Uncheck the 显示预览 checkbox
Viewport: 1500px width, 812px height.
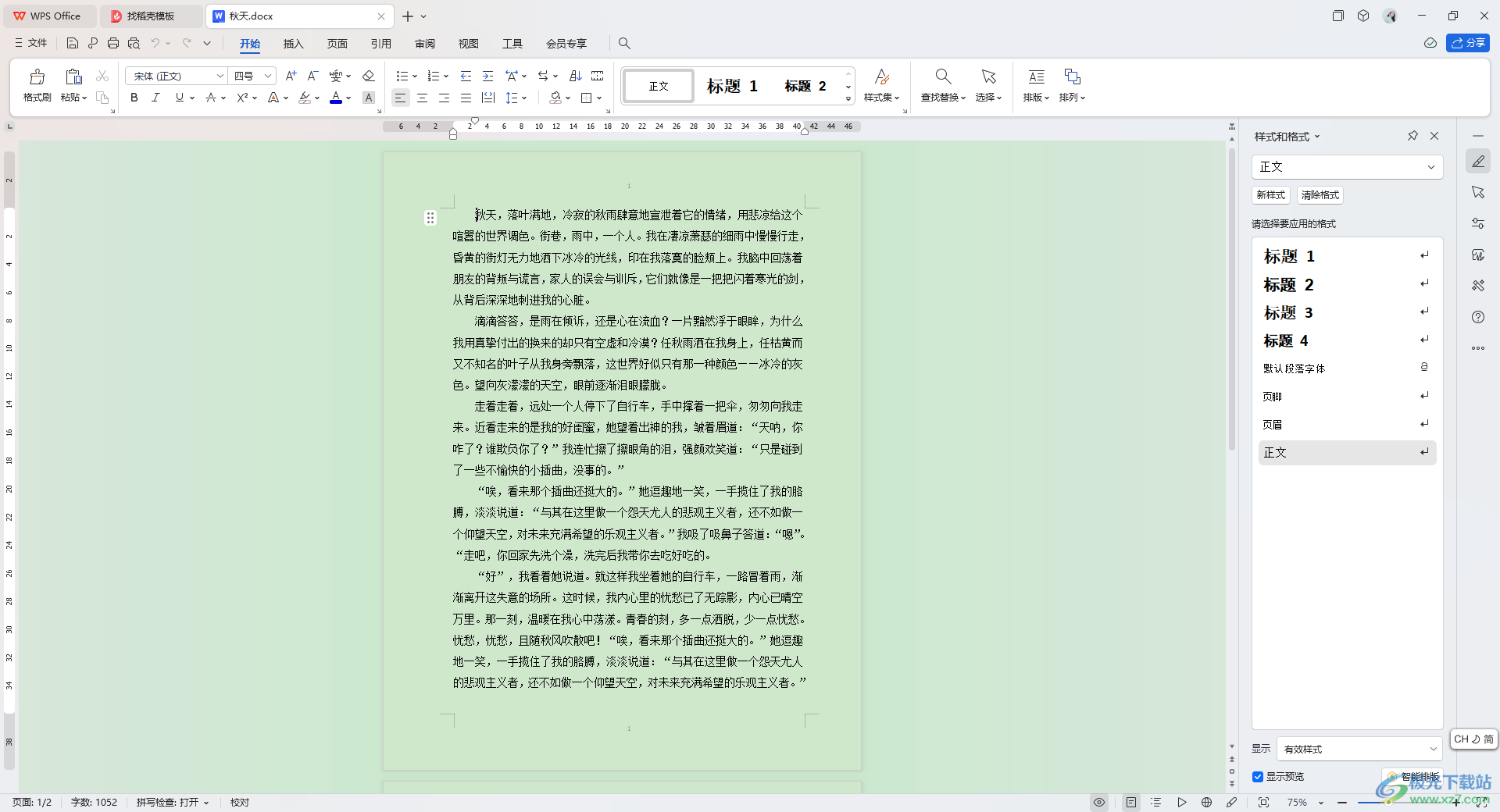[1258, 777]
